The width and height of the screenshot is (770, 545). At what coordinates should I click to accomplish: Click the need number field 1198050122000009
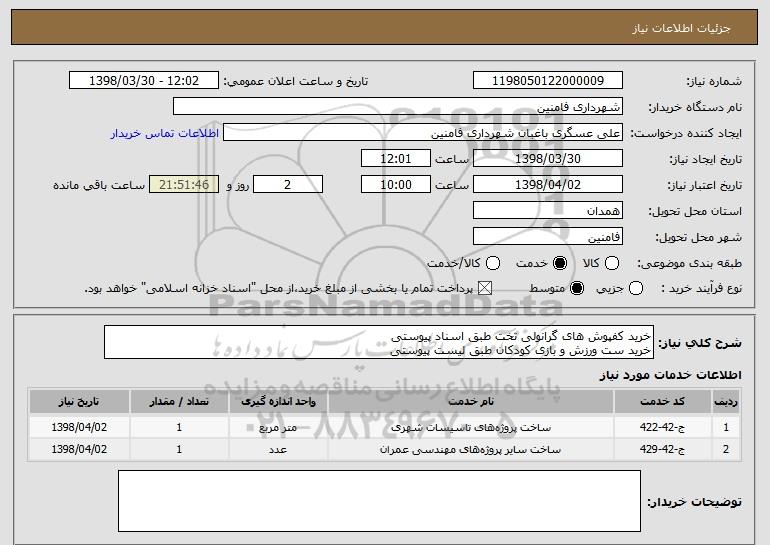548,81
